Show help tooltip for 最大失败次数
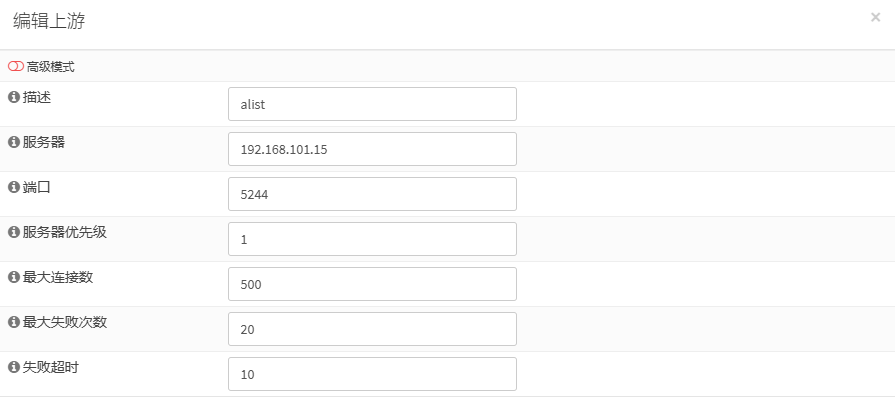Viewport: 895px width, 398px height. coord(14,322)
